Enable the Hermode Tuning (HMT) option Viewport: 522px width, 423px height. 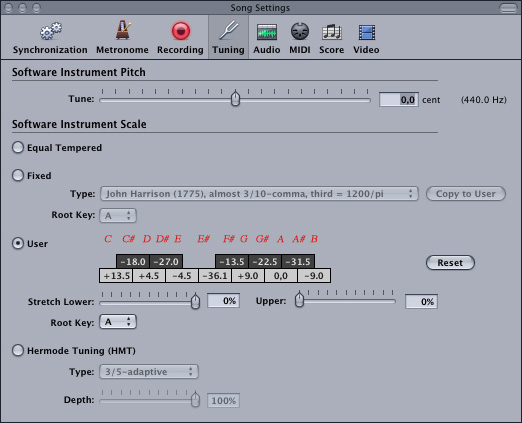(18, 350)
